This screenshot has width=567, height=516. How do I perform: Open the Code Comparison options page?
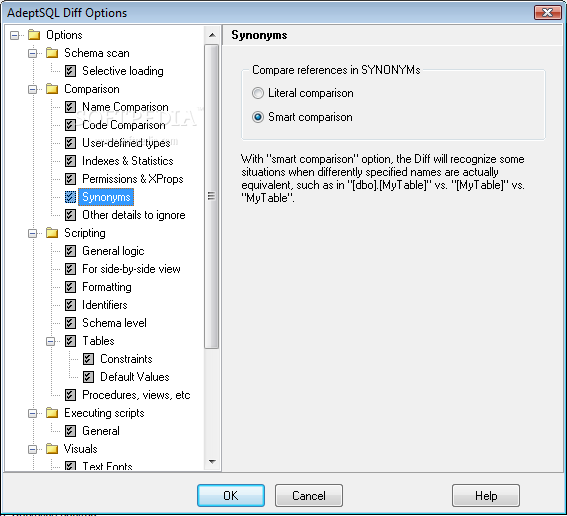click(124, 125)
